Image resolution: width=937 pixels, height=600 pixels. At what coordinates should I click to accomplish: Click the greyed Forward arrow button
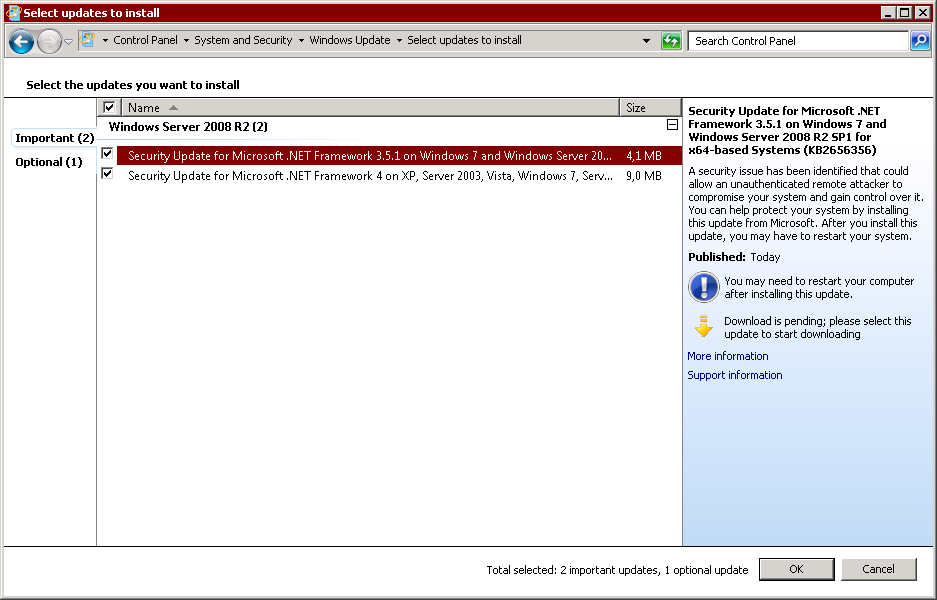click(x=49, y=41)
